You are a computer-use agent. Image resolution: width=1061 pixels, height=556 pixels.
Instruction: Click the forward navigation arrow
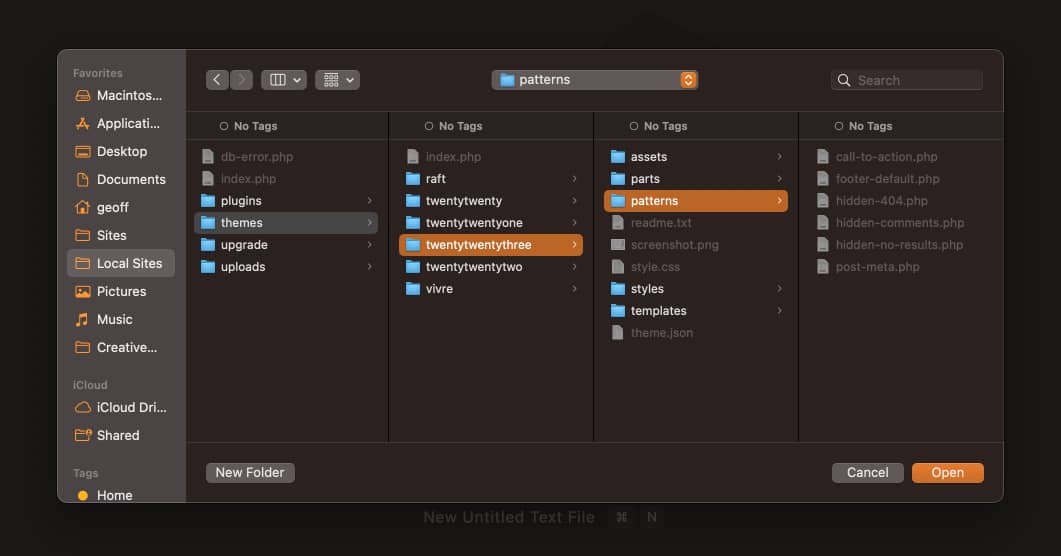point(242,80)
